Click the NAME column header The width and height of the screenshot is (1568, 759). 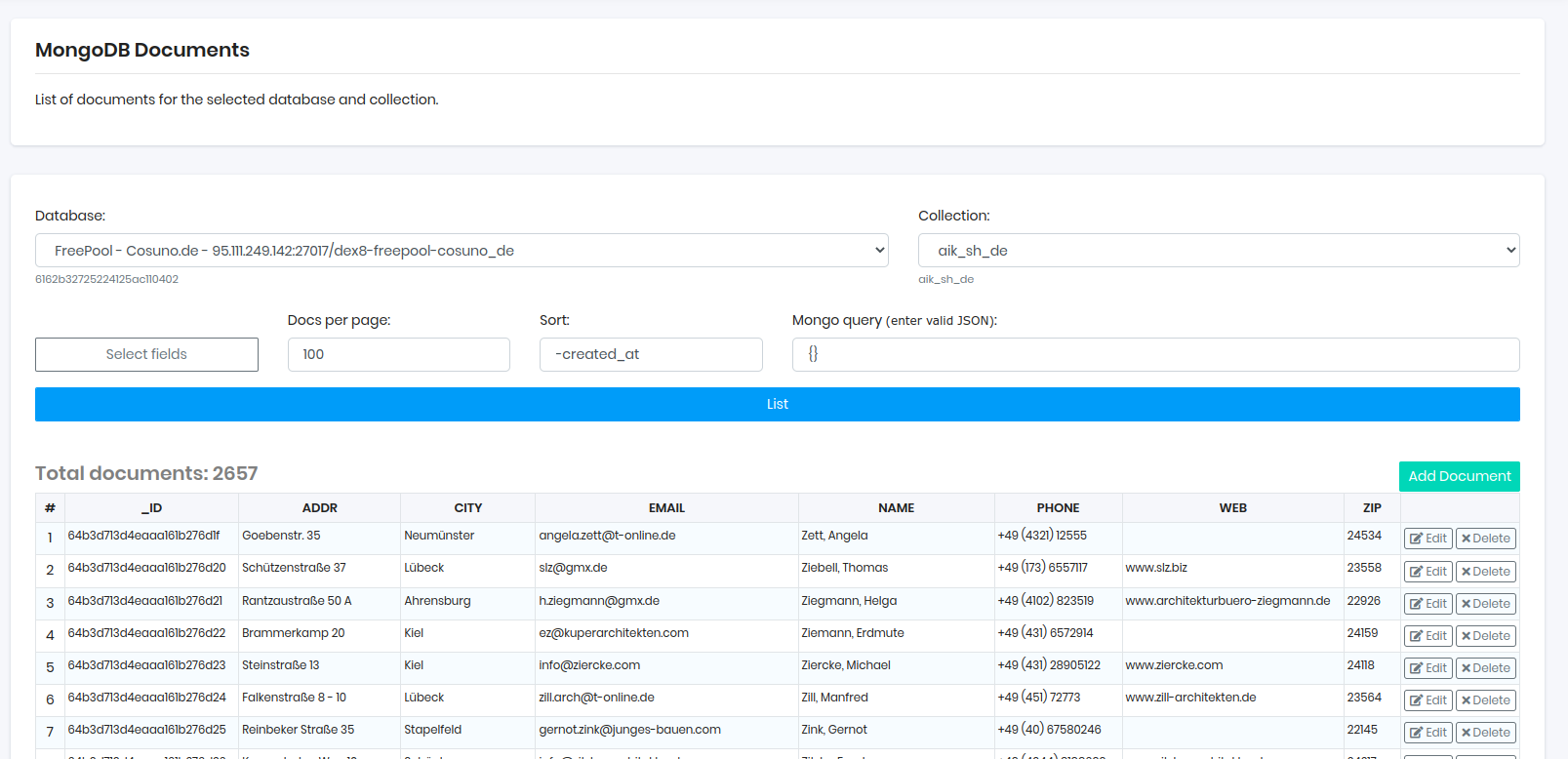897,508
